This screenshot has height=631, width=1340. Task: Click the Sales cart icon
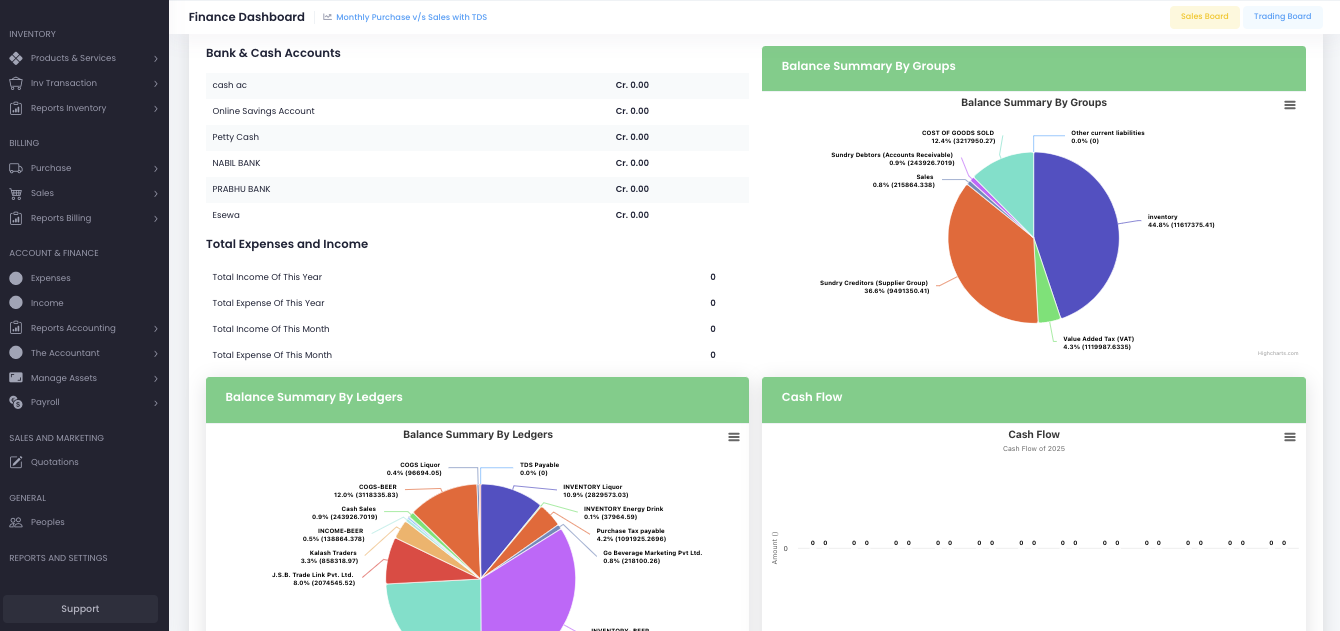[x=16, y=193]
